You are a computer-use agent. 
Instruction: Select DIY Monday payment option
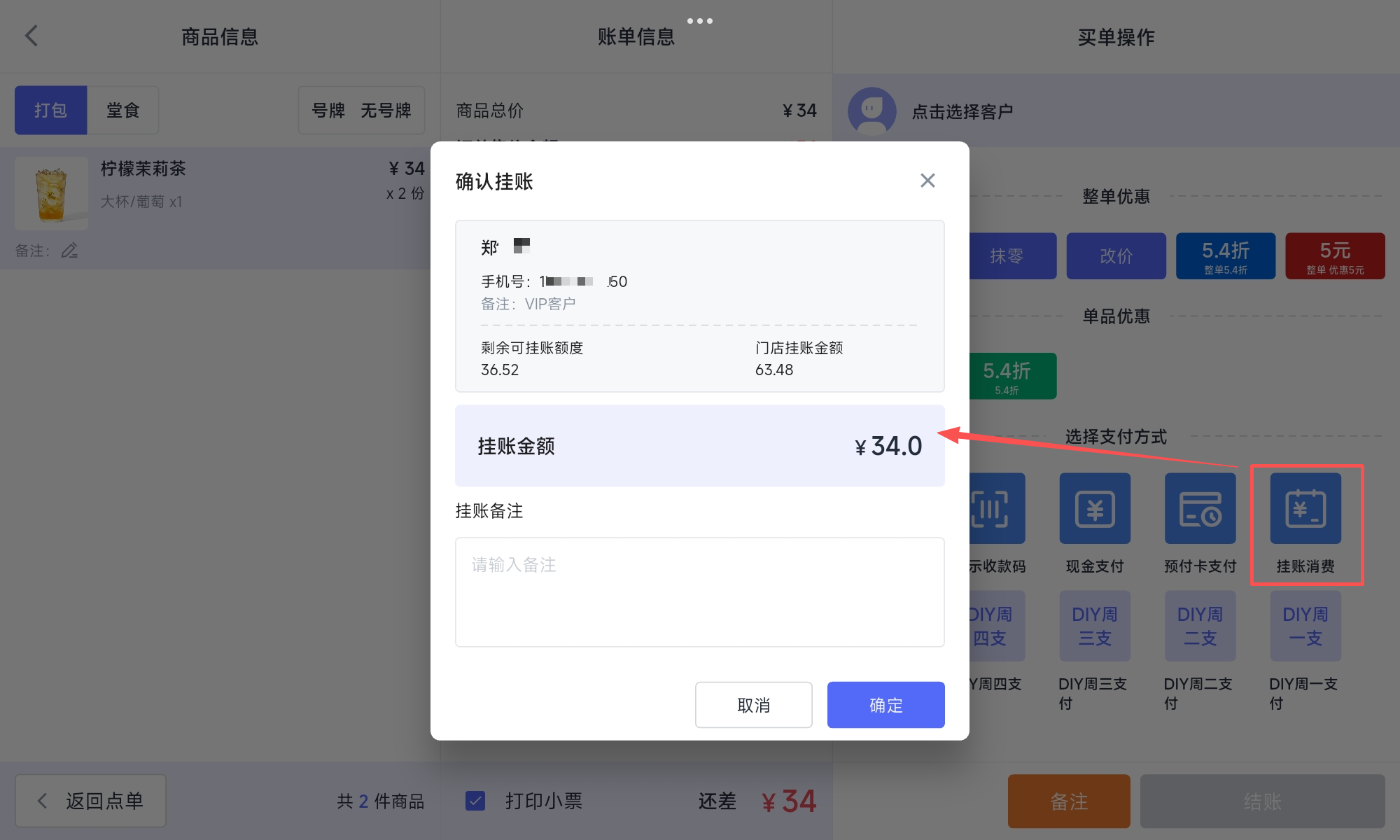click(x=1305, y=626)
